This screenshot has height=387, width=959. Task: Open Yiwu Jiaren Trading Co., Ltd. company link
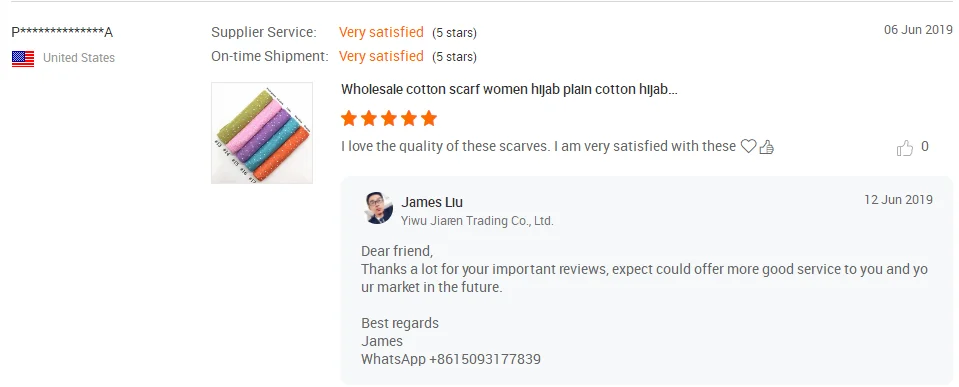coord(477,221)
